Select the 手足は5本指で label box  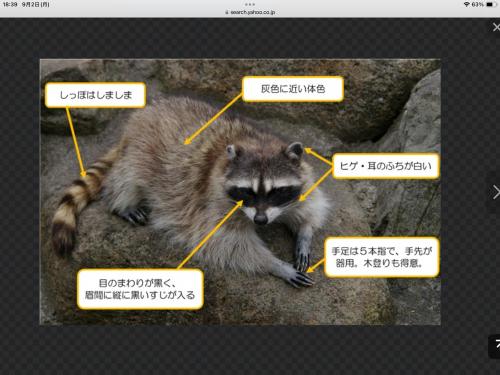pos(382,257)
